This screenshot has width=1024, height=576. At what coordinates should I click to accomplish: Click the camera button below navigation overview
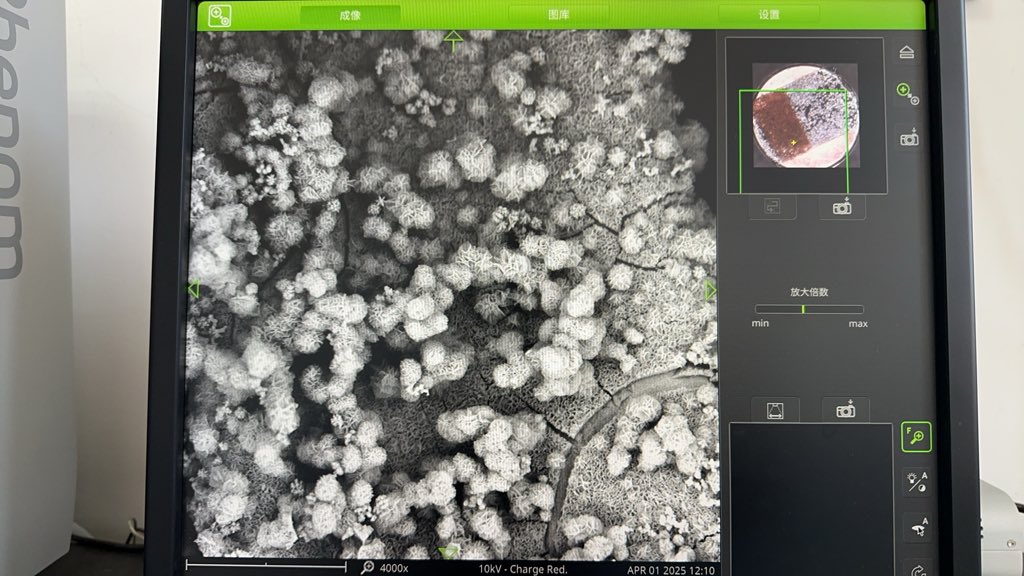(842, 207)
